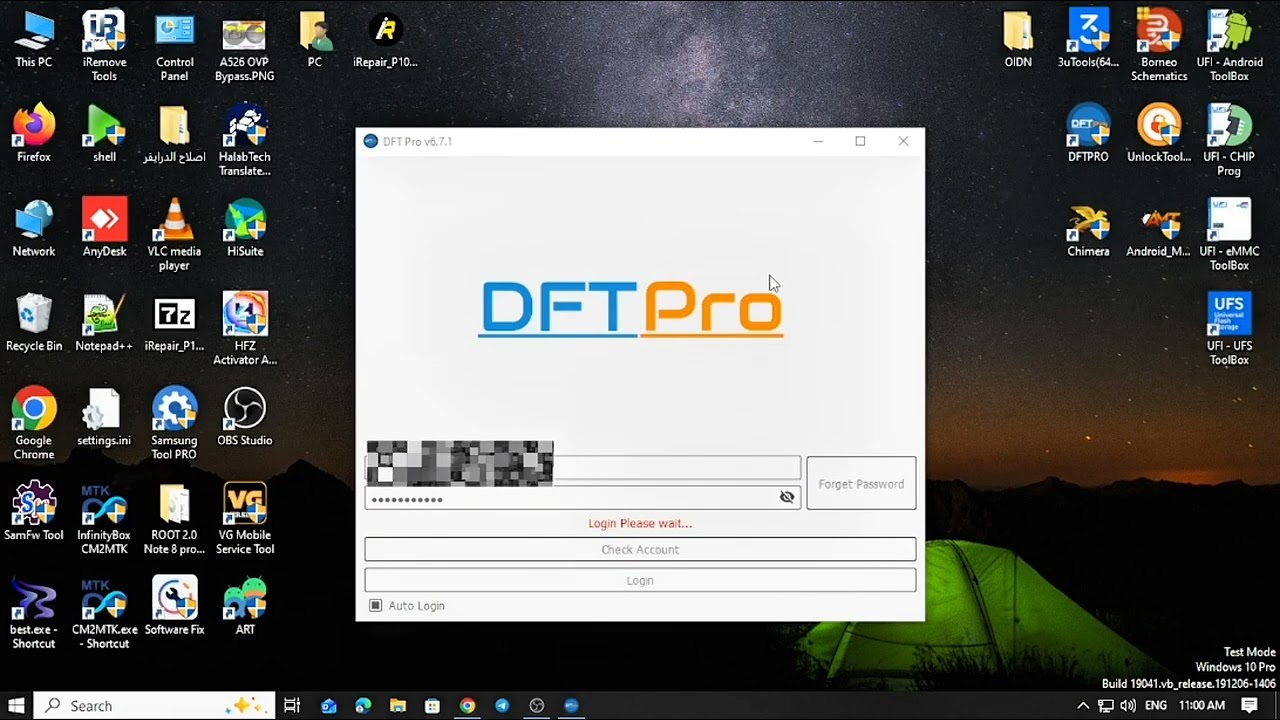The height and width of the screenshot is (720, 1280).
Task: Open HalabTech Translate shortcut
Action: (x=244, y=141)
